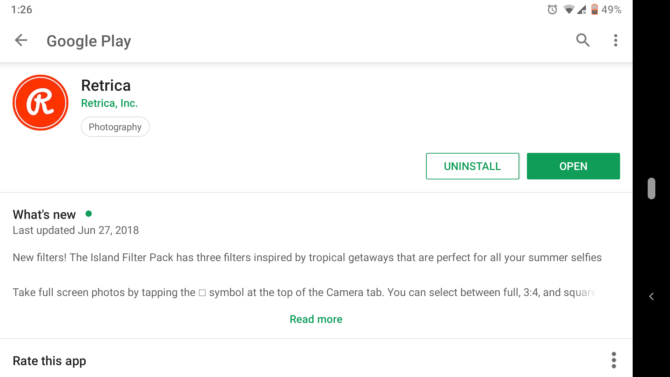Tap the green What's new dot
Viewport: 670px width, 377px height.
tap(88, 213)
